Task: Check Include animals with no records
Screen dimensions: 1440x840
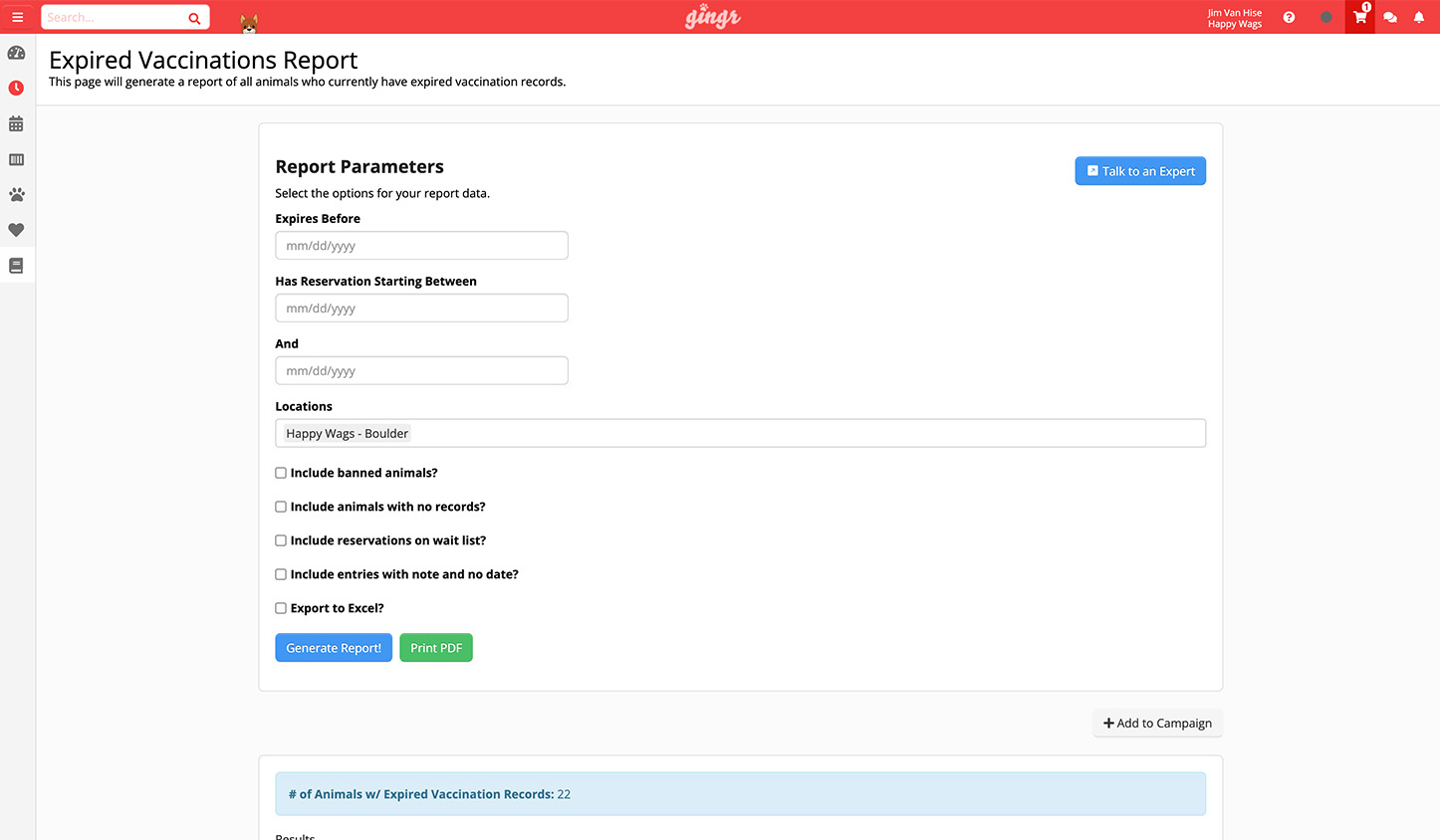Action: click(x=281, y=507)
